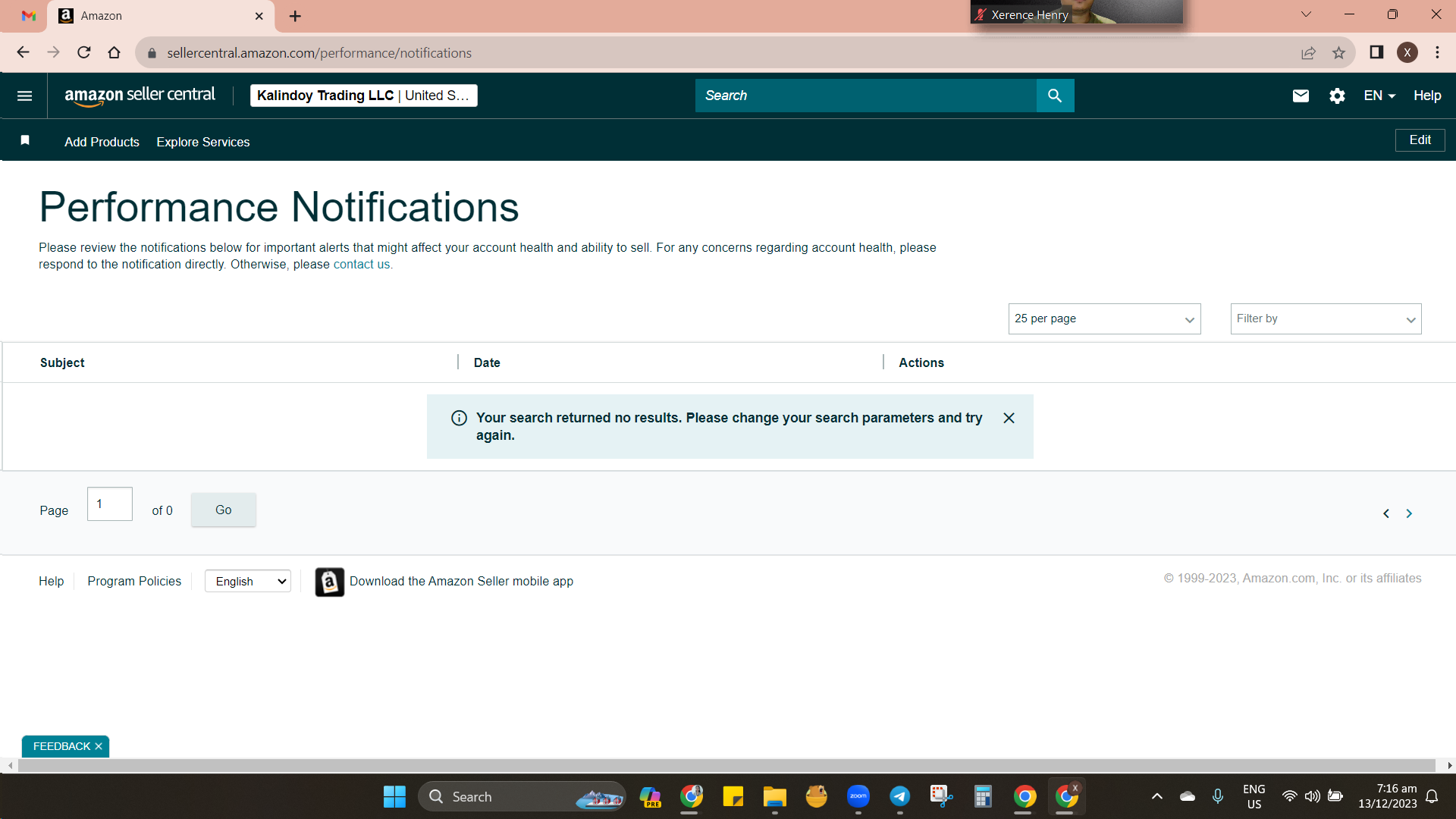Click Download the Amazon Seller mobile app
The height and width of the screenshot is (819, 1456).
pyautogui.click(x=461, y=581)
